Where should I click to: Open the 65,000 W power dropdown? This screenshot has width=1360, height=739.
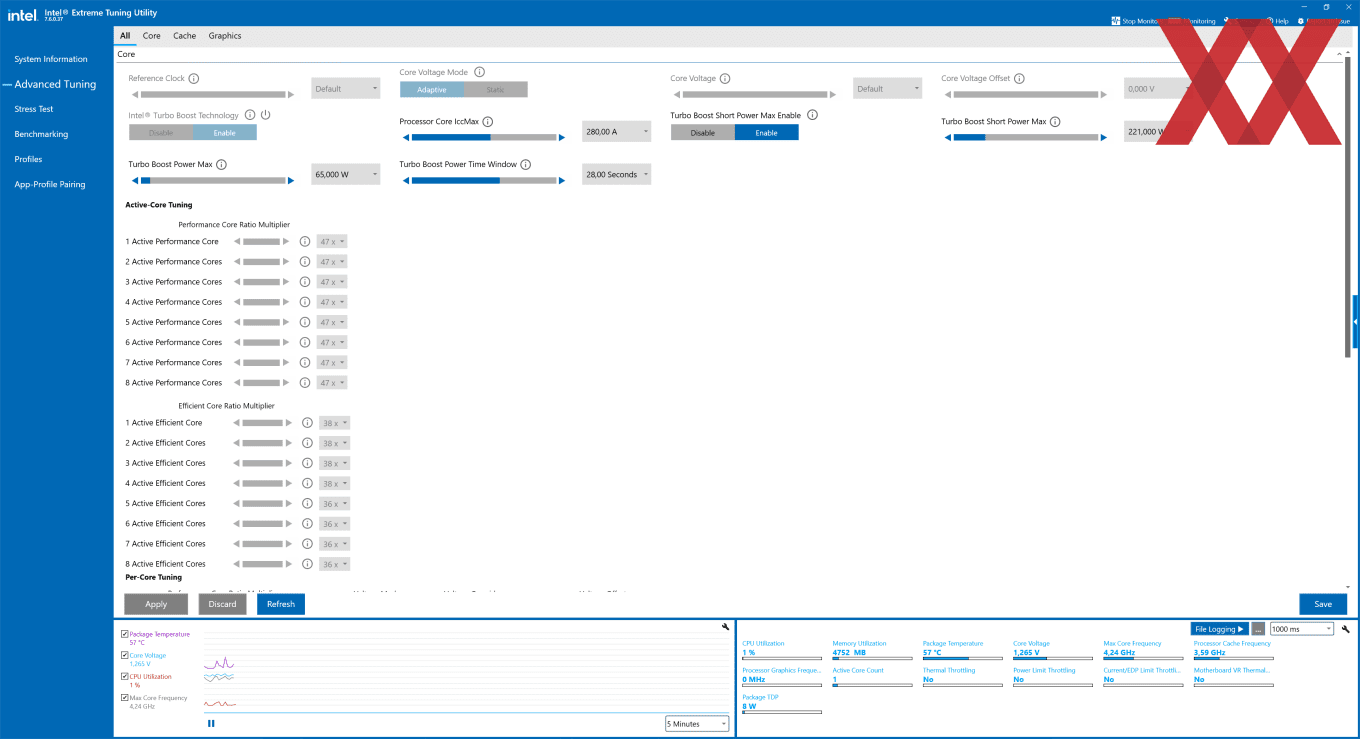(x=346, y=175)
